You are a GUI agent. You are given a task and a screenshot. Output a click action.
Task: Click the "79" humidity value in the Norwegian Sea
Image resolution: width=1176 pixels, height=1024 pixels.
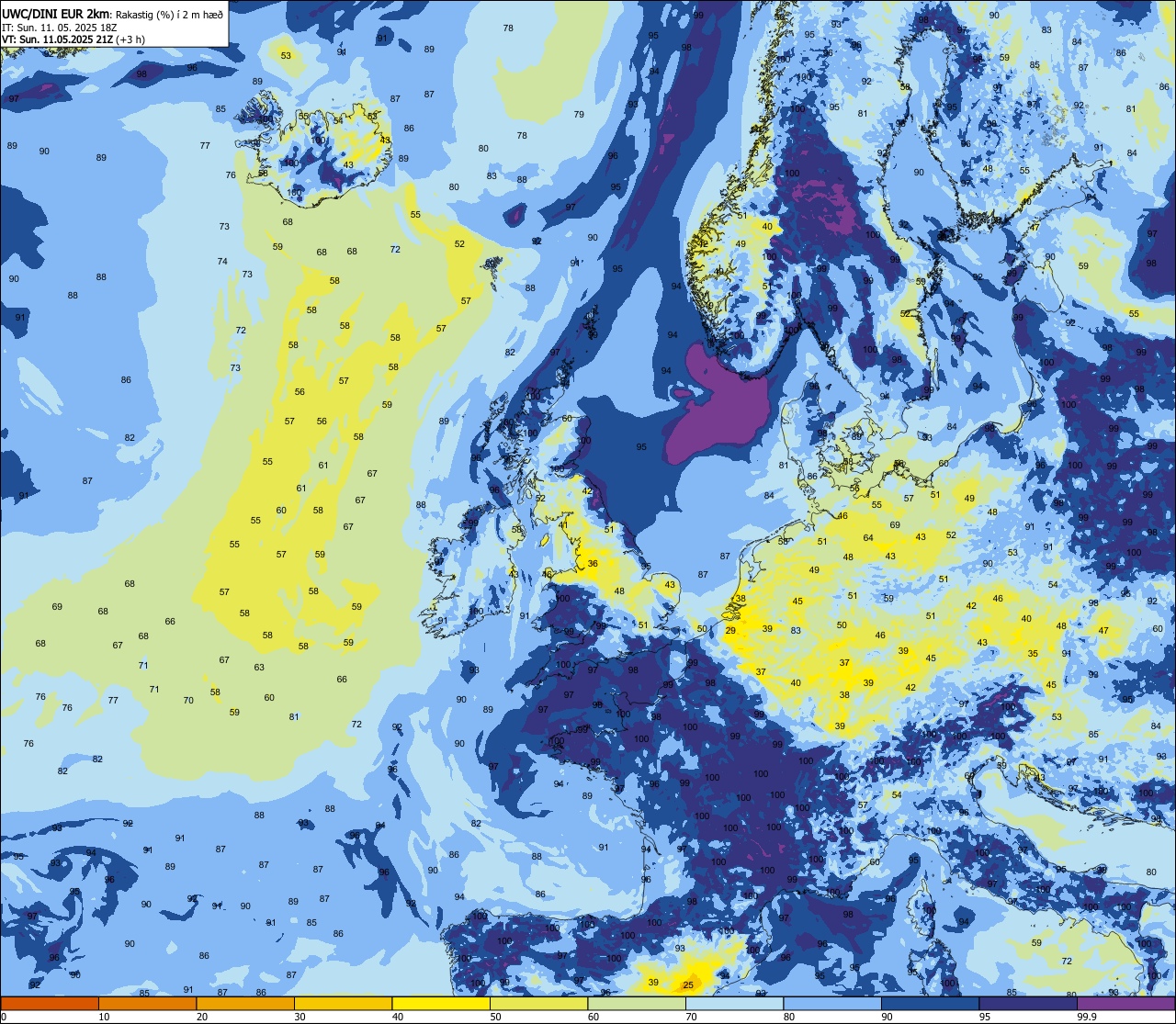(x=579, y=115)
